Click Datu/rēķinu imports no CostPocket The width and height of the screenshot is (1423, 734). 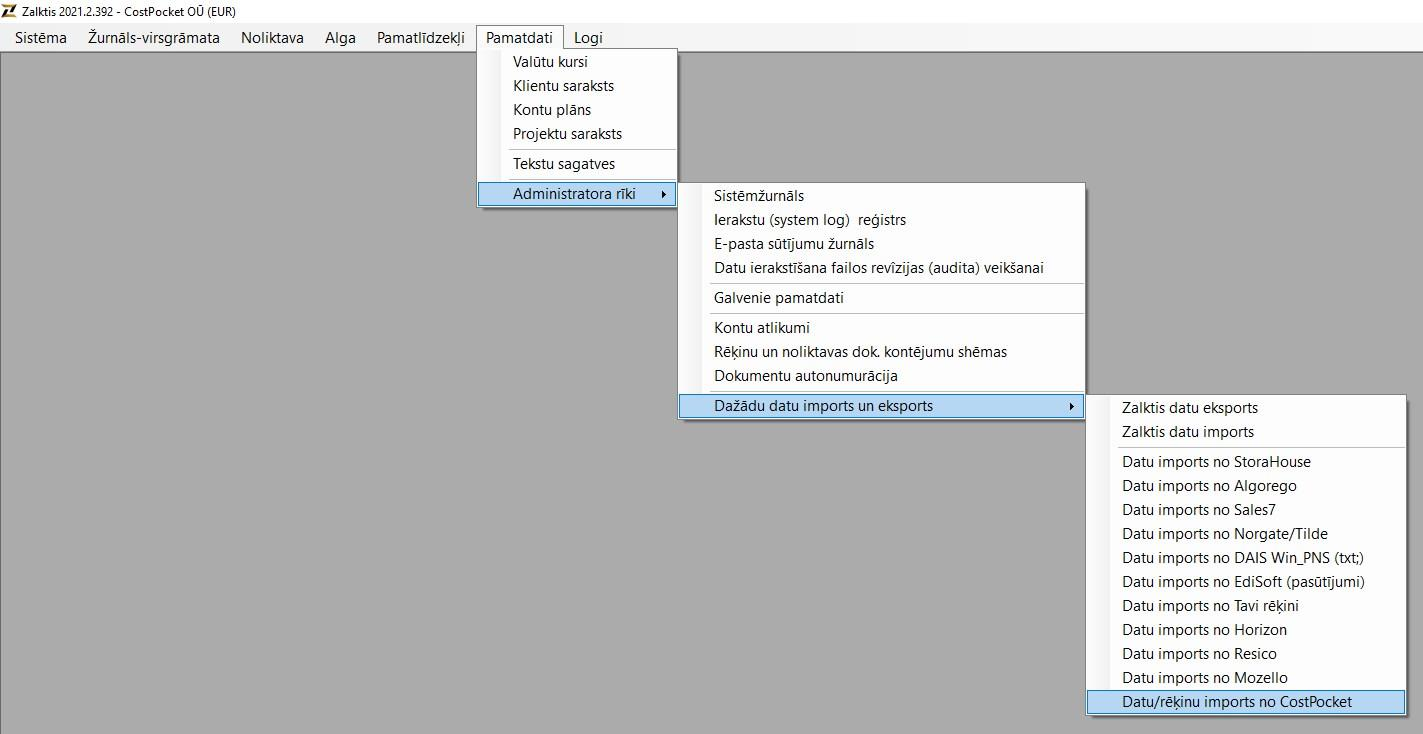[1246, 702]
